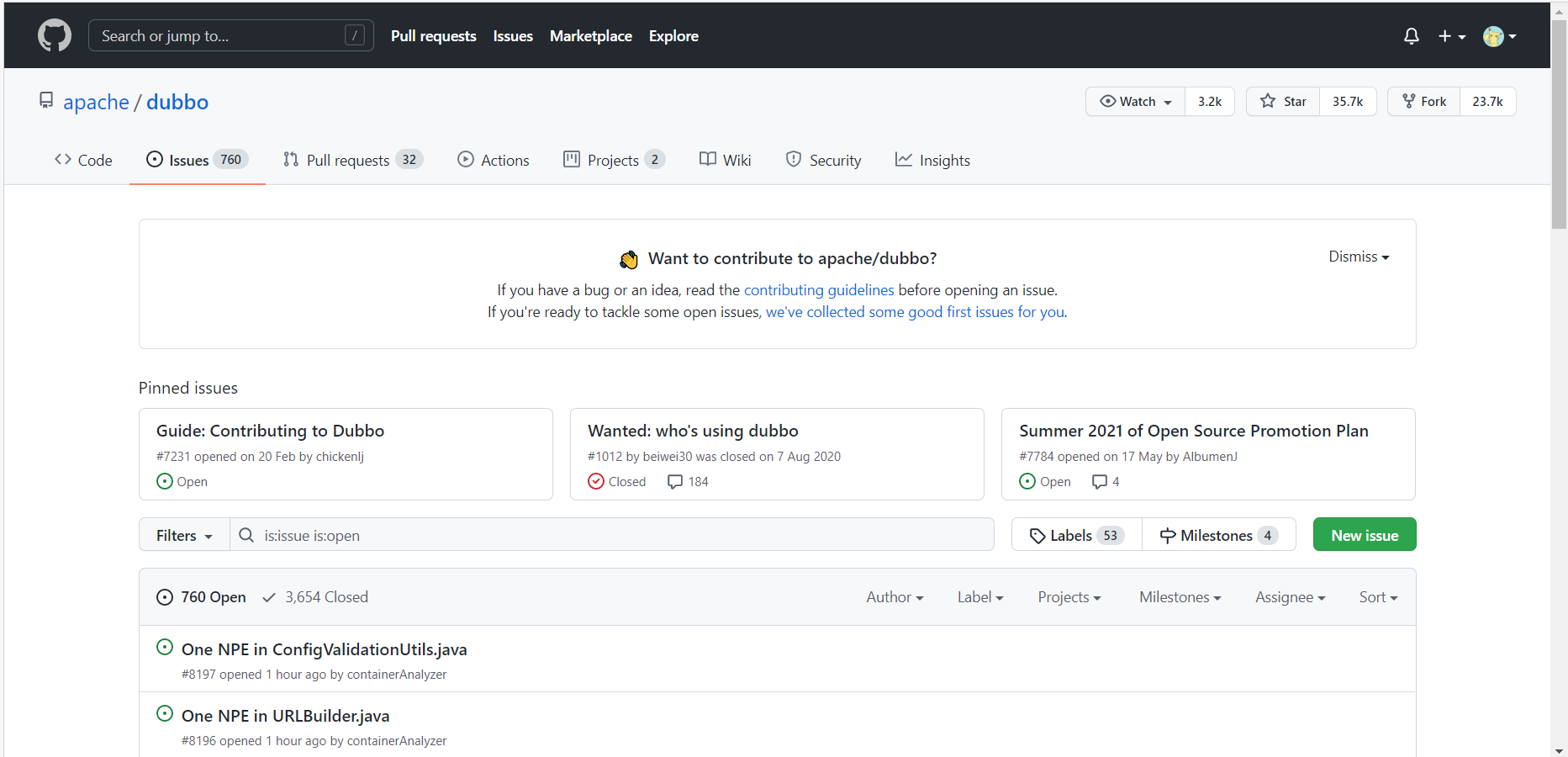The height and width of the screenshot is (757, 1568).
Task: Open pinned Summer 2021 Promotion Plan issue
Action: (1194, 431)
